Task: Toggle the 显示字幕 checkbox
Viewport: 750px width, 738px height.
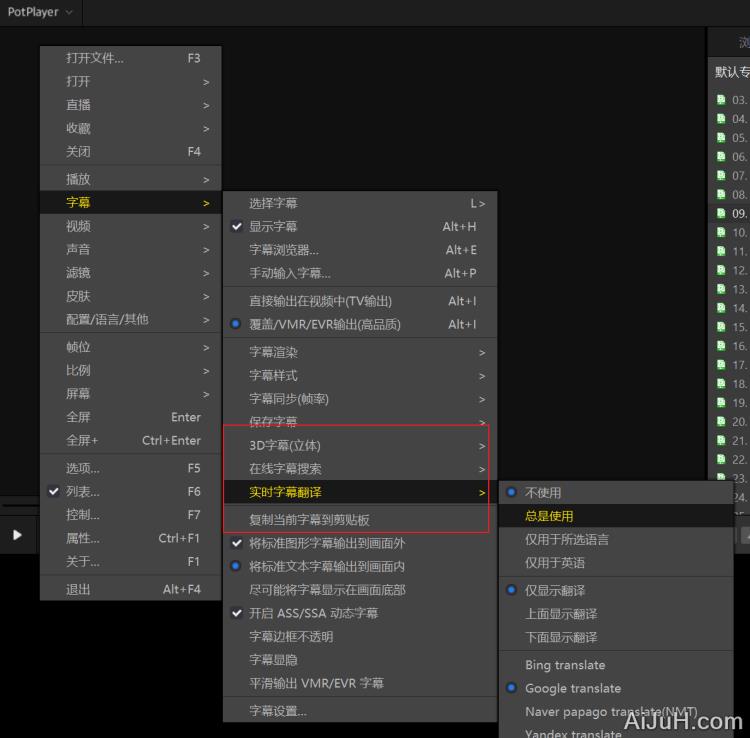Action: (273, 227)
